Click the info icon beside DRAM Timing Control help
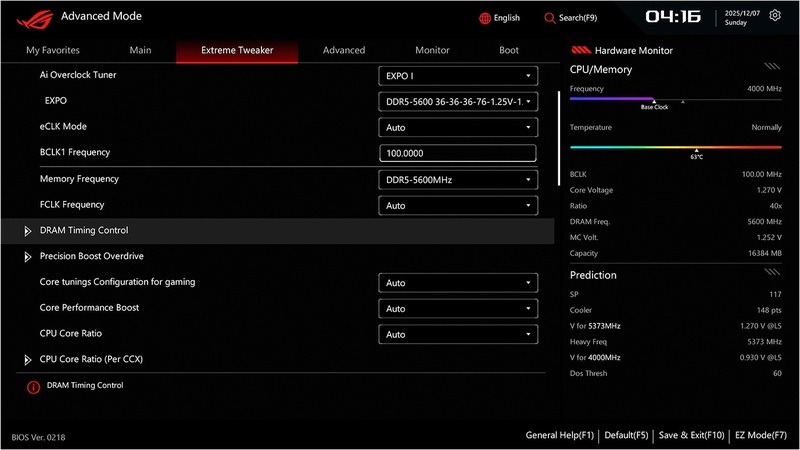The image size is (800, 450). [33, 387]
